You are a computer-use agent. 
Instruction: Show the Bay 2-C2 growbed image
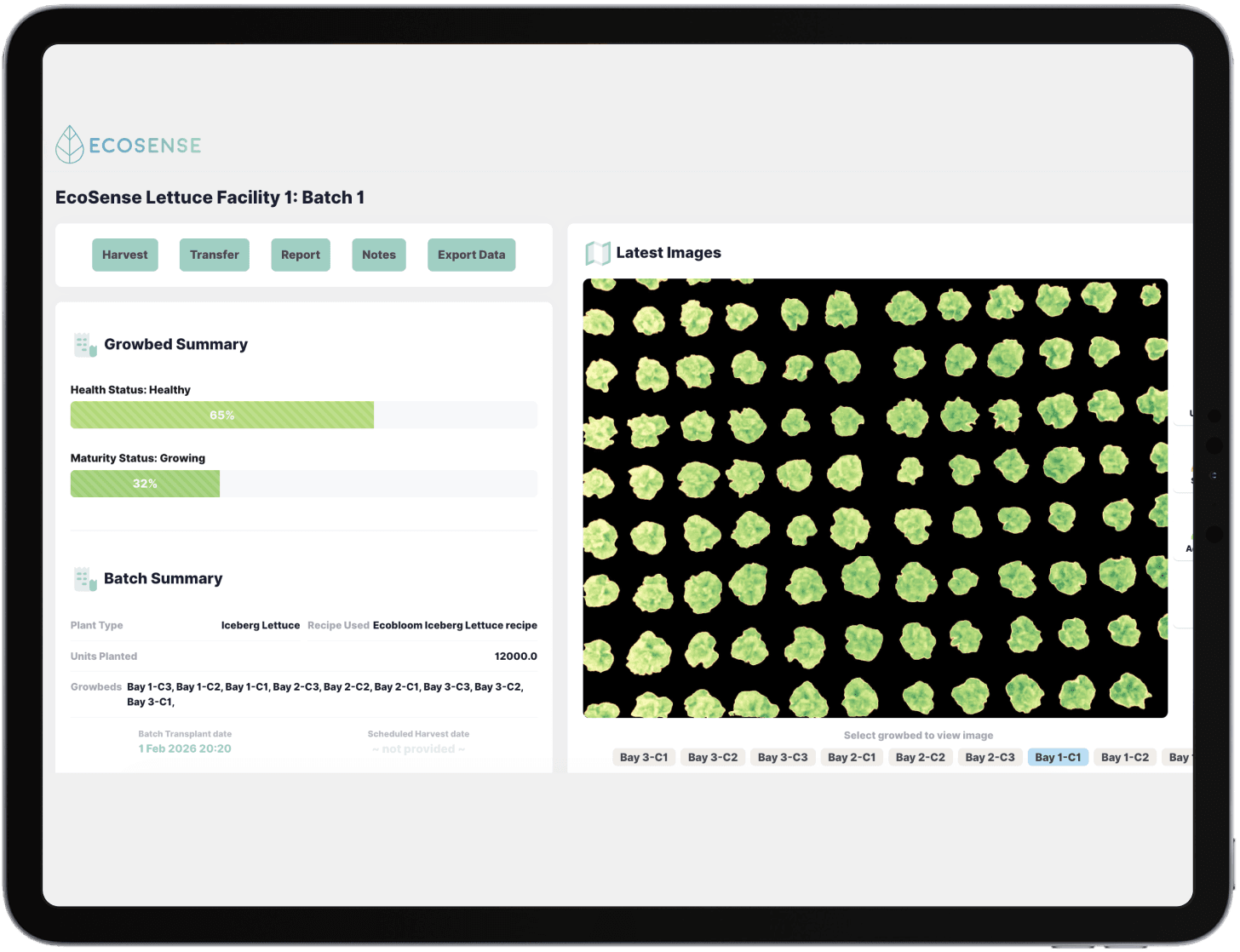921,757
